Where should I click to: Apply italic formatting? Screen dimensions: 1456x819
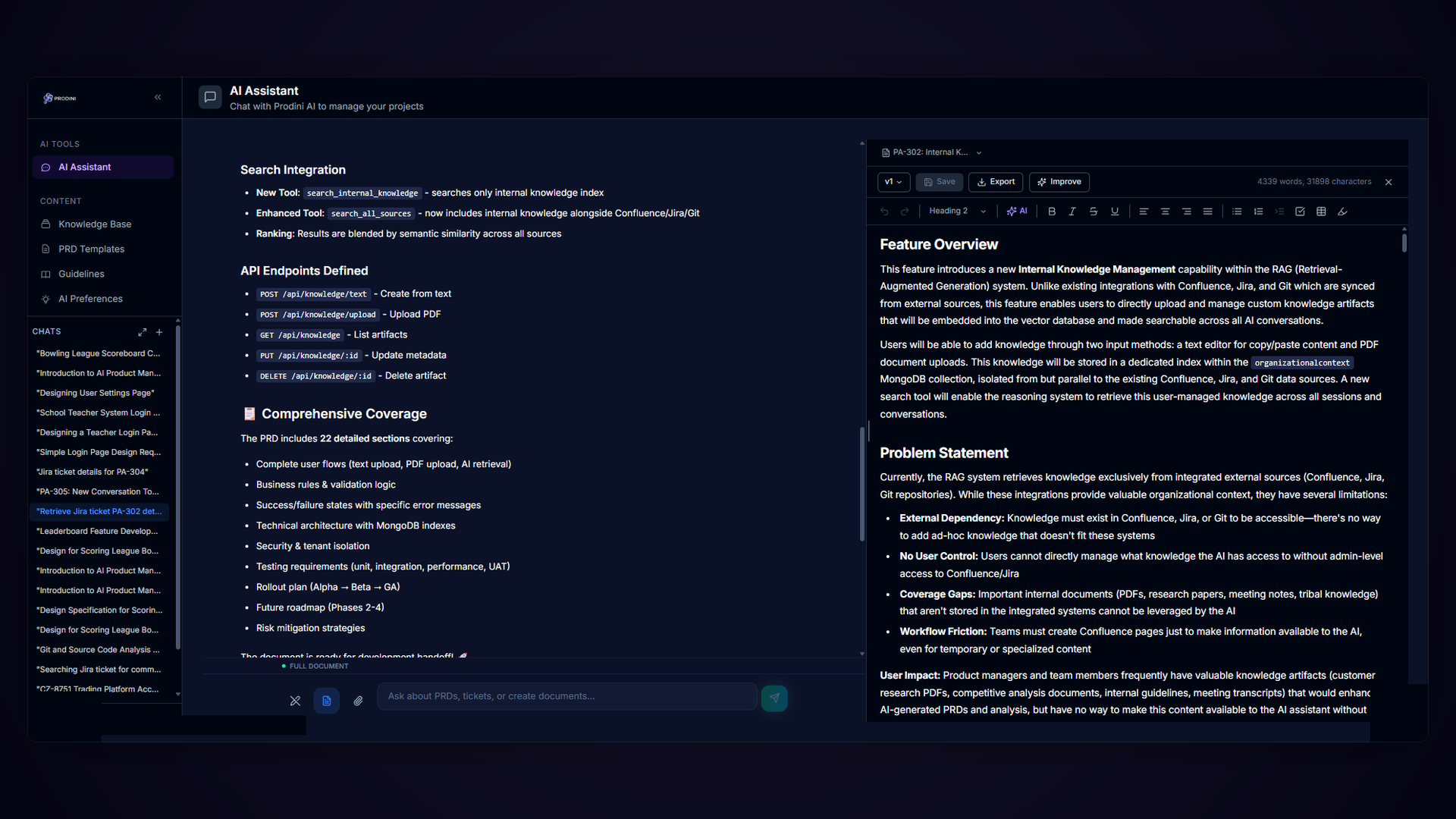click(x=1072, y=212)
